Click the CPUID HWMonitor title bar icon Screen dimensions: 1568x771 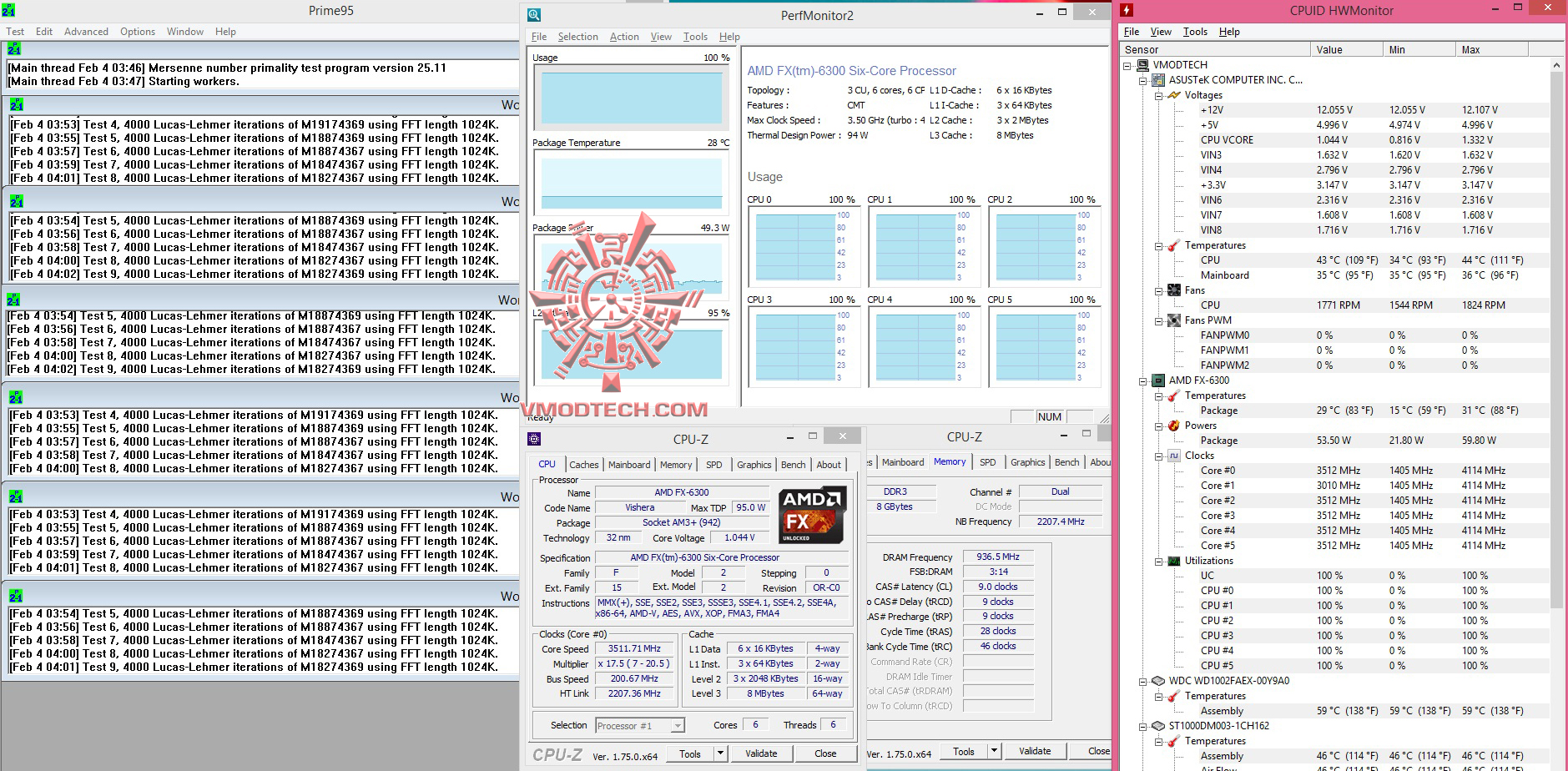pyautogui.click(x=1127, y=10)
